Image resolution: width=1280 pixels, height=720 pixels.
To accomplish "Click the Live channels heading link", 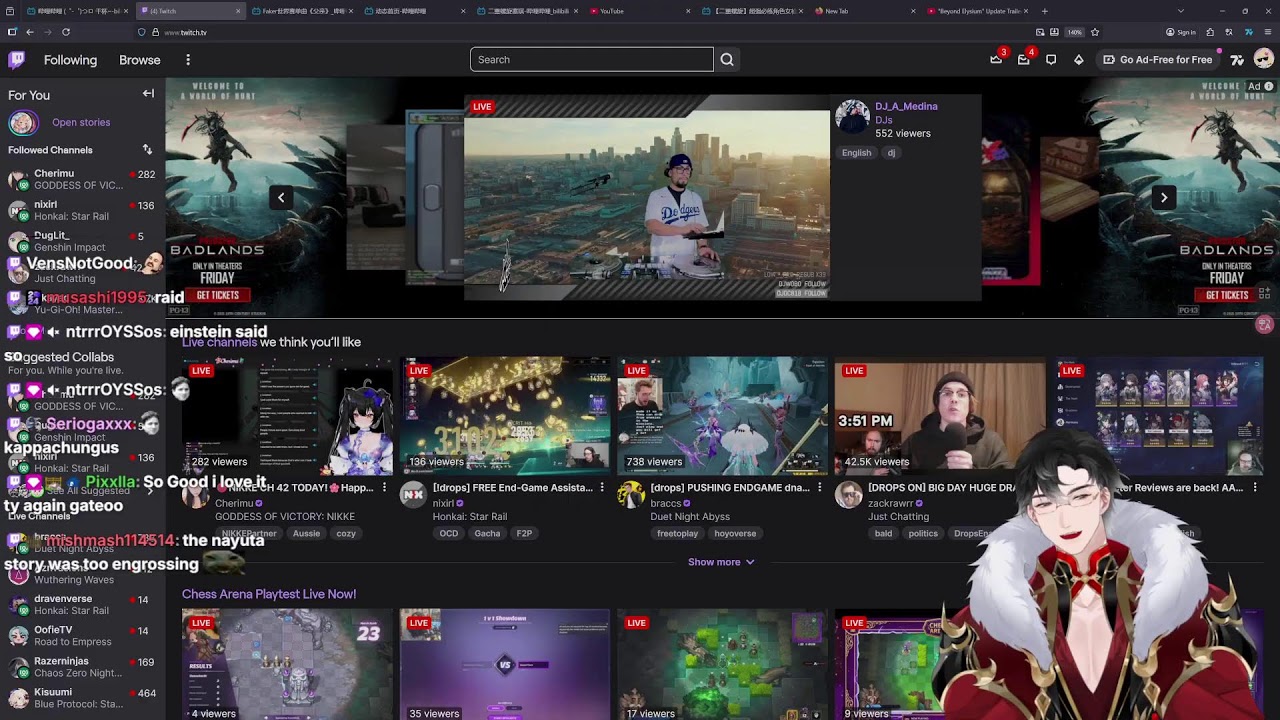I will pyautogui.click(x=219, y=342).
